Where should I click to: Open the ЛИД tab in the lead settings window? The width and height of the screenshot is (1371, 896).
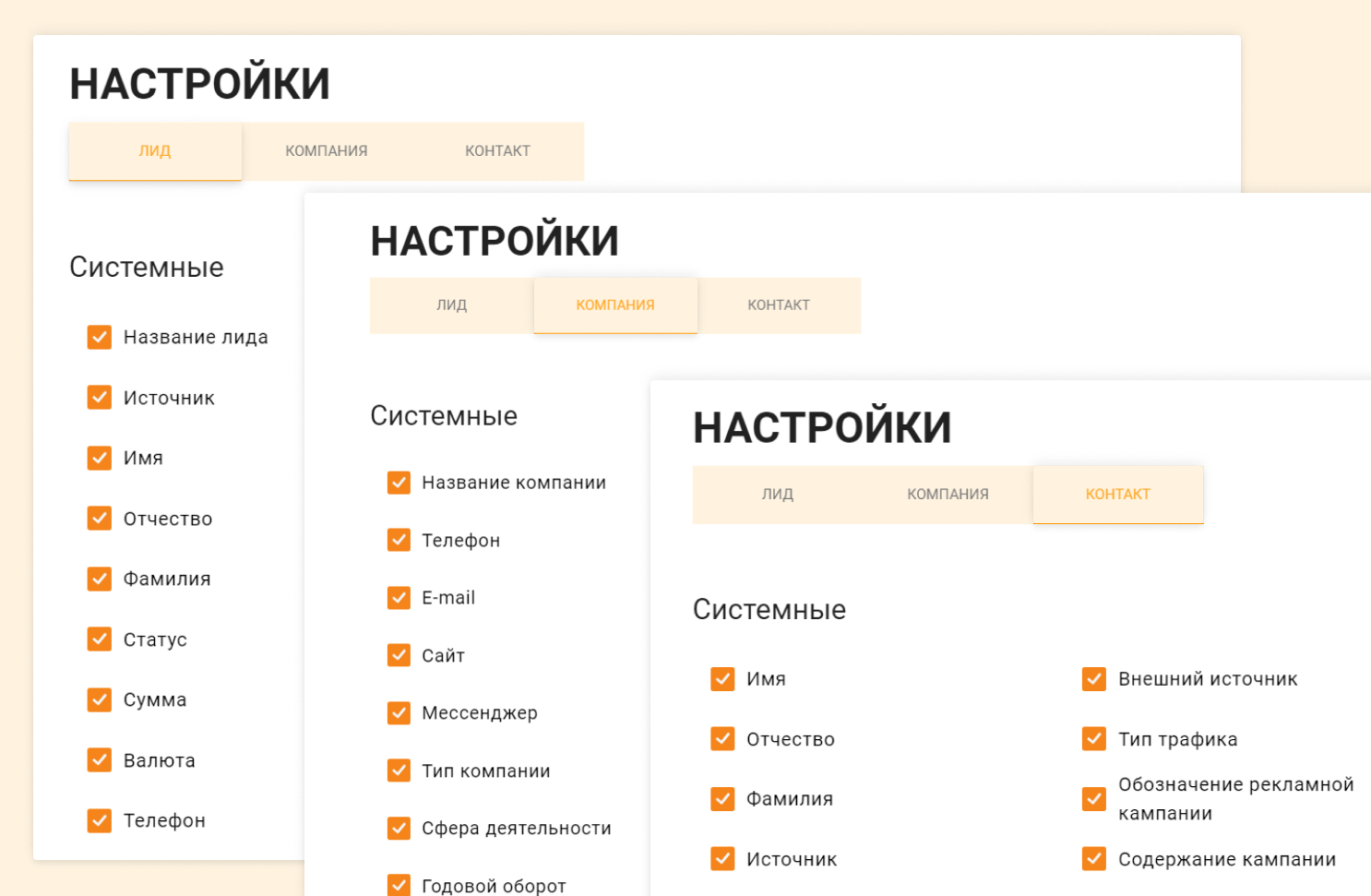click(155, 151)
